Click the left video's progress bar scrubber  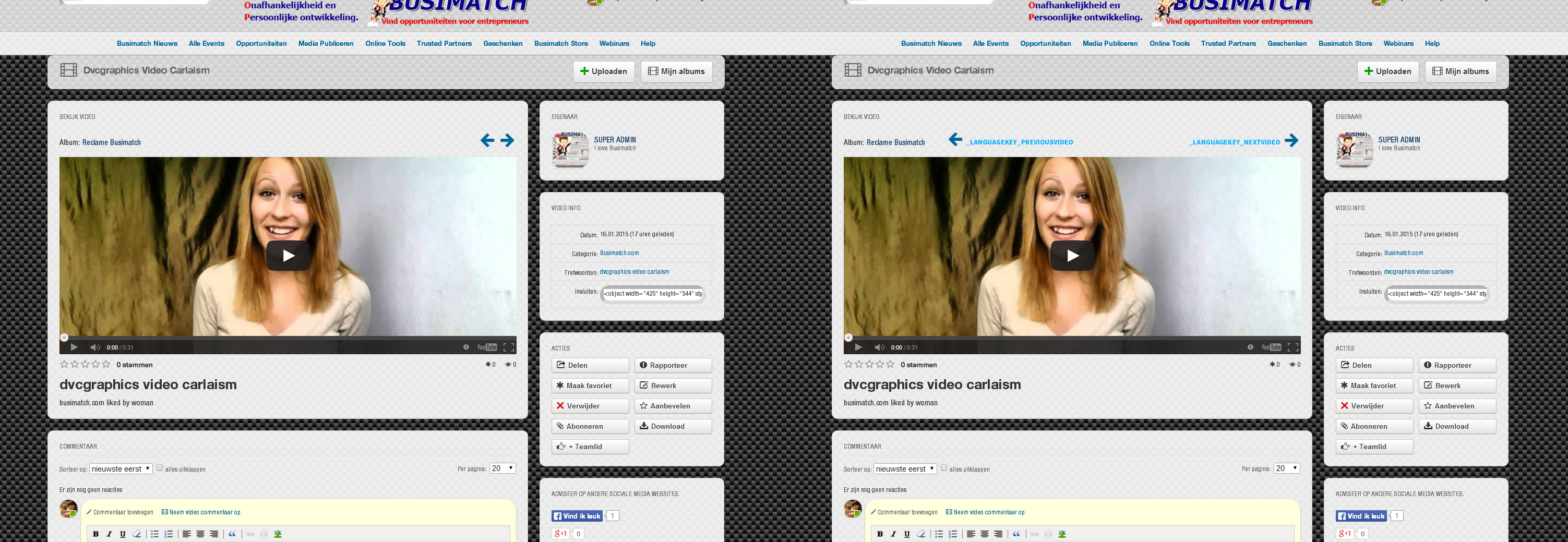click(x=64, y=338)
